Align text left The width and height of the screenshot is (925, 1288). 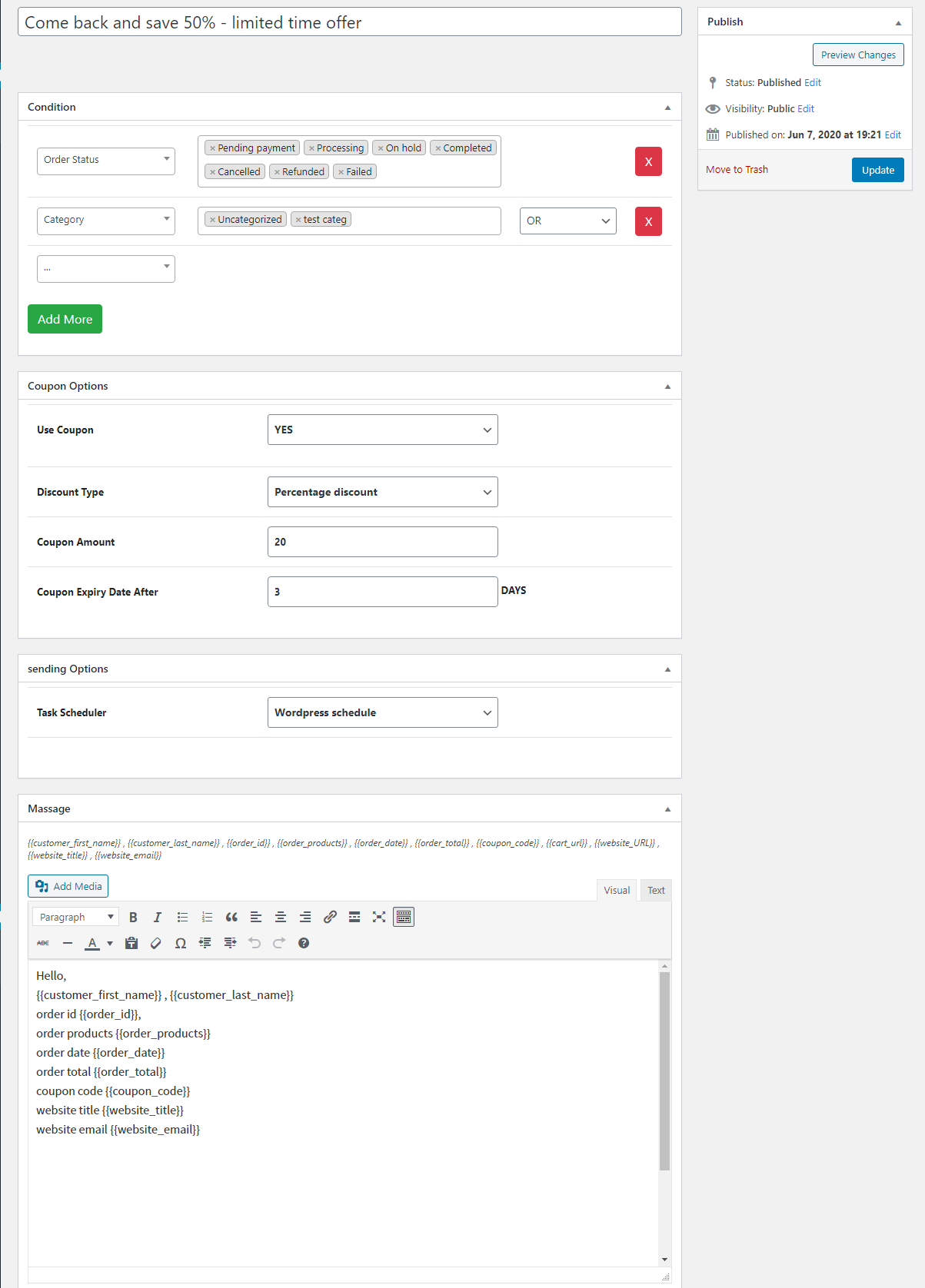256,917
